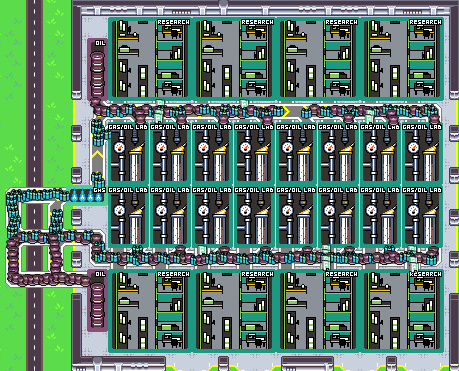Viewport: 459px width, 371px height.
Task: Select the first Research room in top row
Action: coord(150,58)
